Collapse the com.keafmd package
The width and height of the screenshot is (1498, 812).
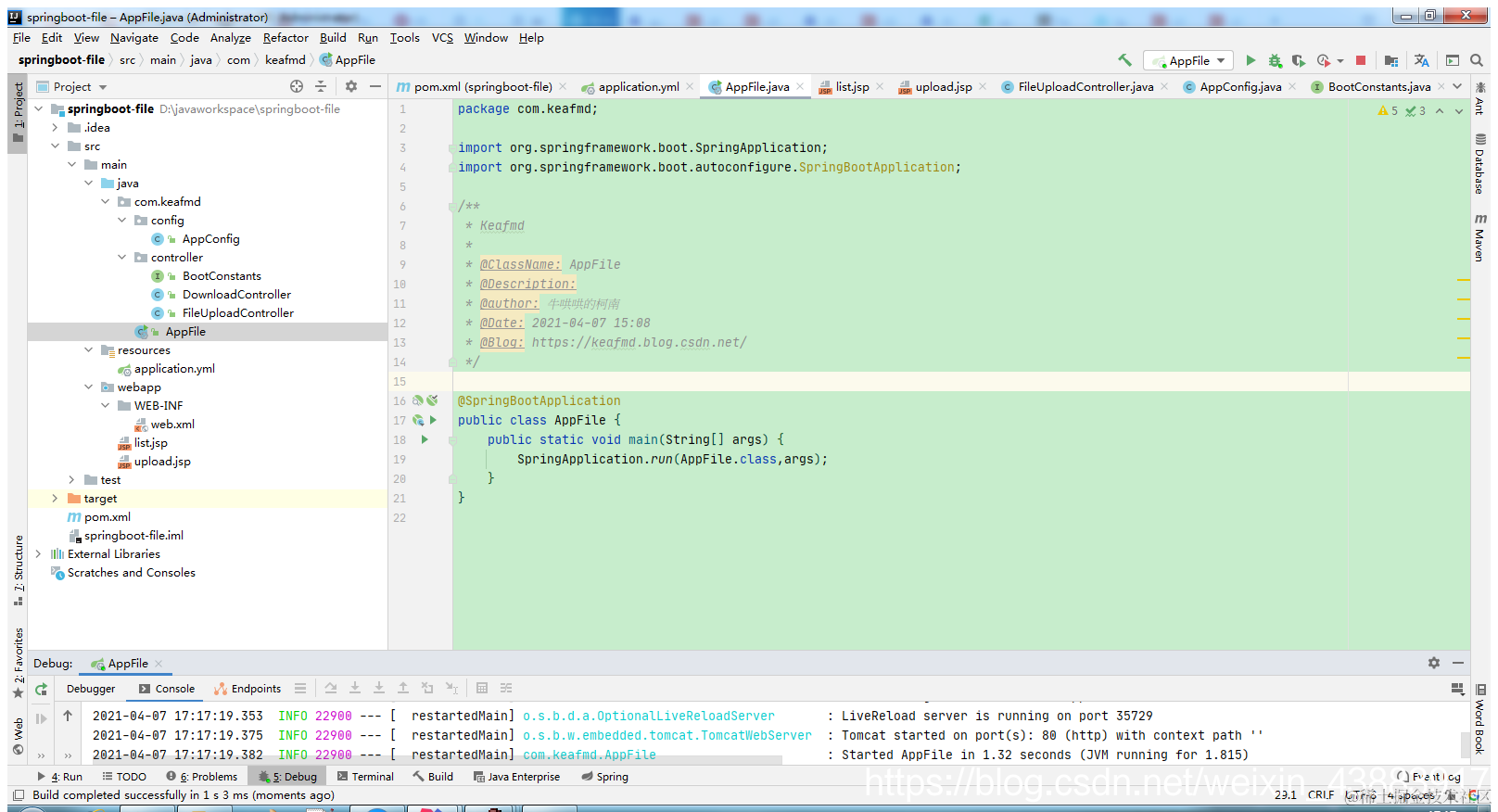(x=106, y=201)
